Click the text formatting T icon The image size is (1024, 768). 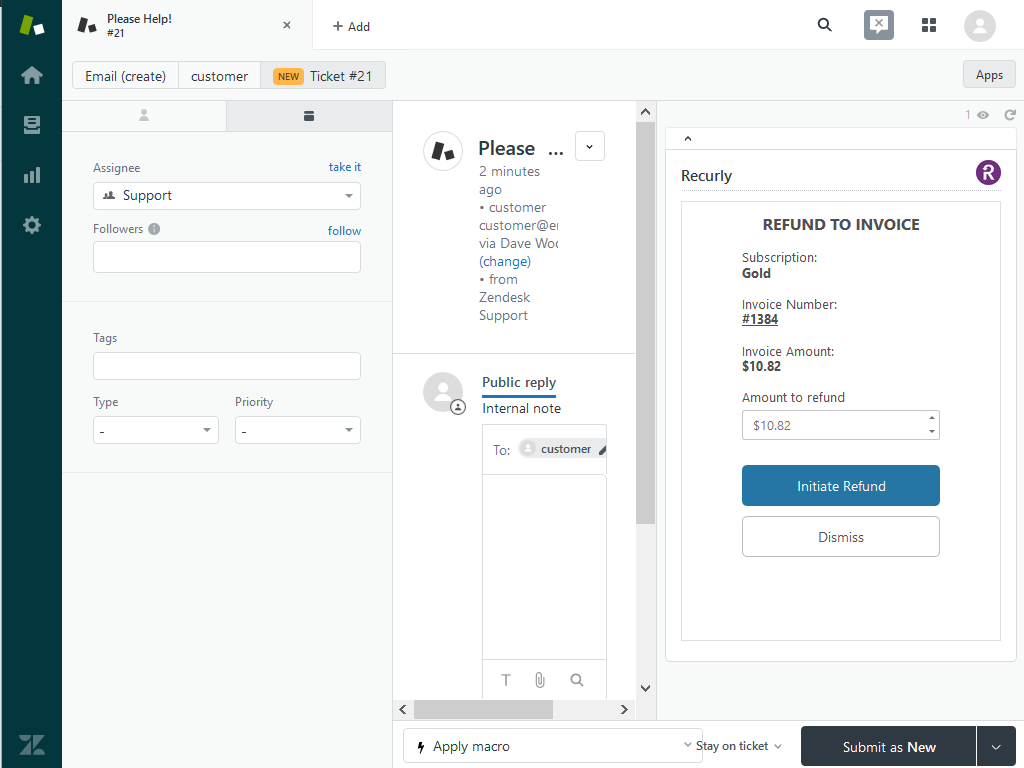pos(506,680)
